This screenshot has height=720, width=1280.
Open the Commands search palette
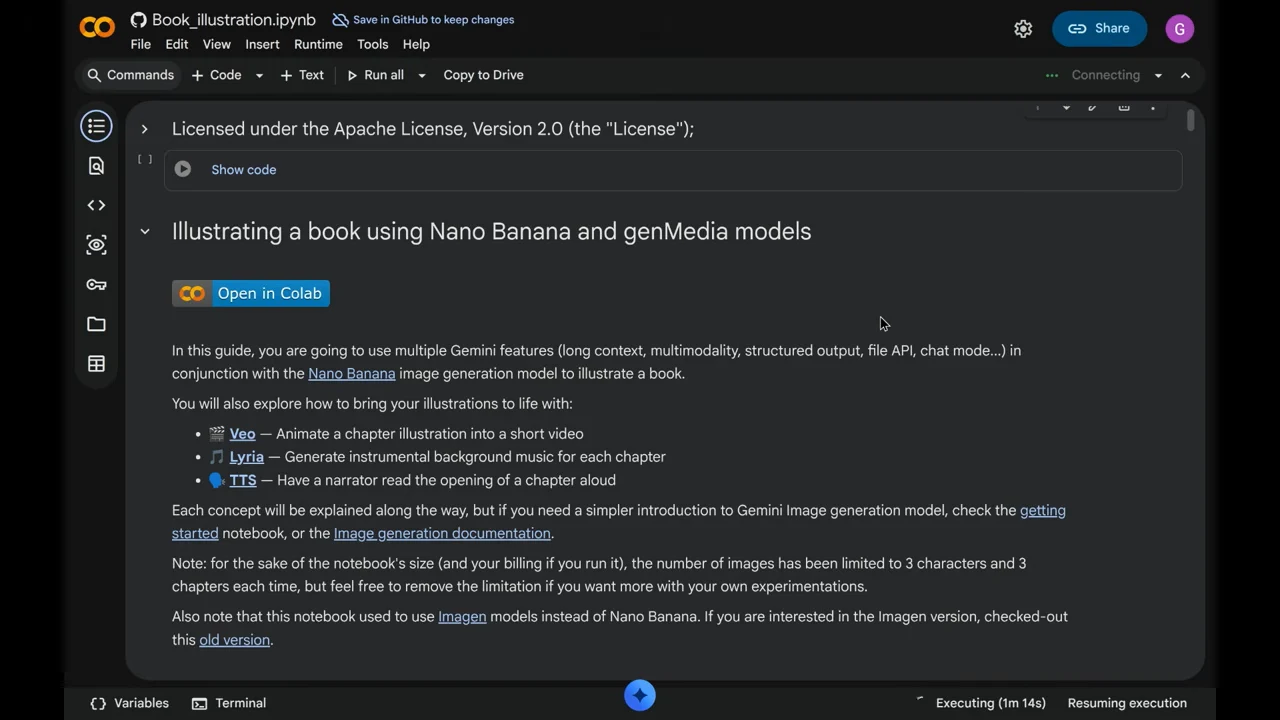130,75
